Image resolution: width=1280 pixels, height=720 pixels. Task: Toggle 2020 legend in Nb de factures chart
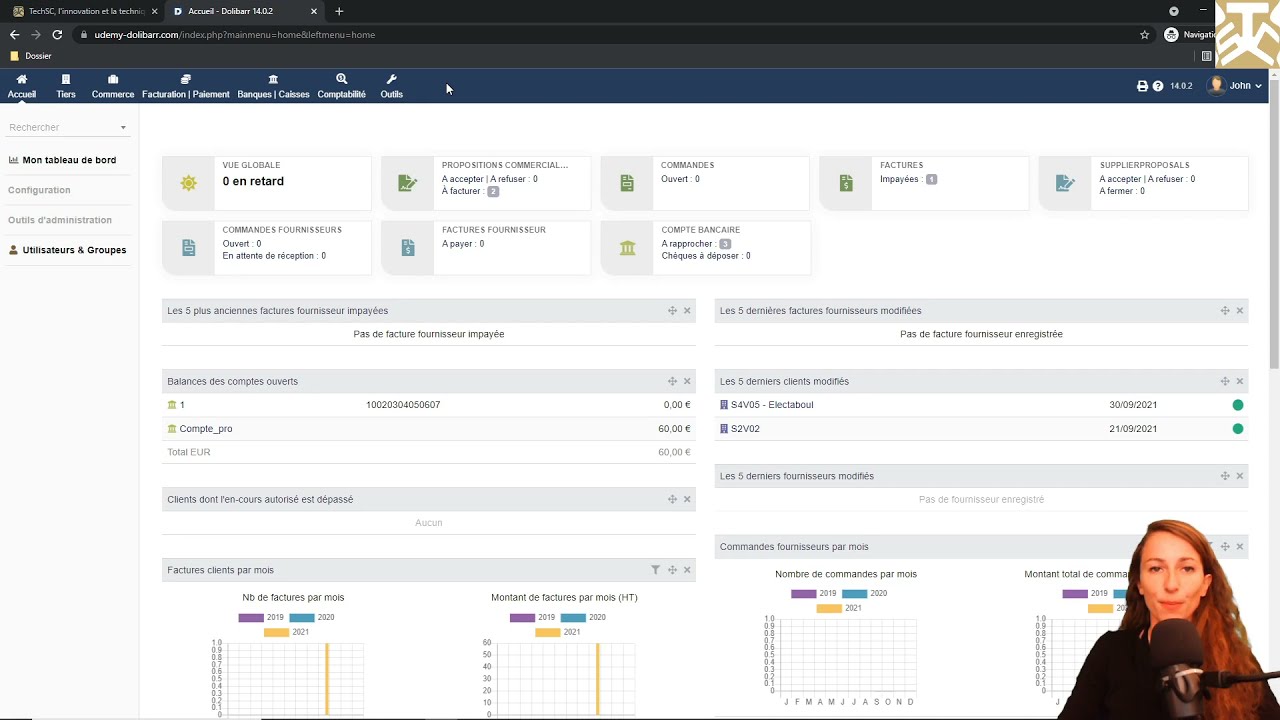312,617
